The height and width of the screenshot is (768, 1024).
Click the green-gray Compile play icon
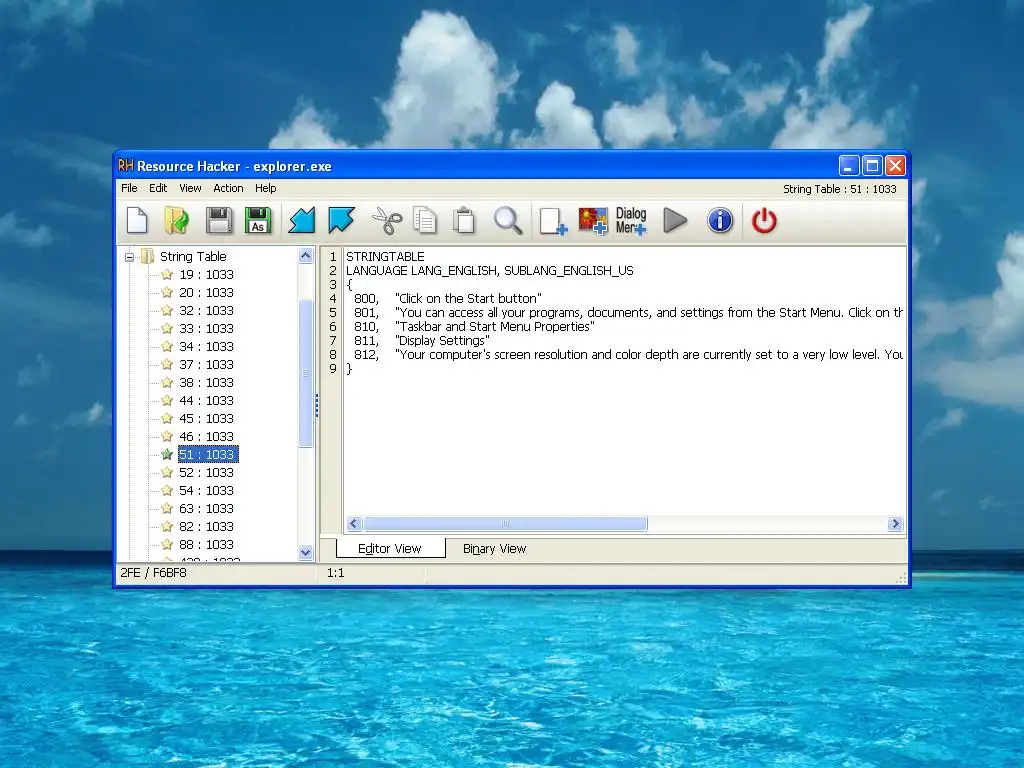(675, 220)
